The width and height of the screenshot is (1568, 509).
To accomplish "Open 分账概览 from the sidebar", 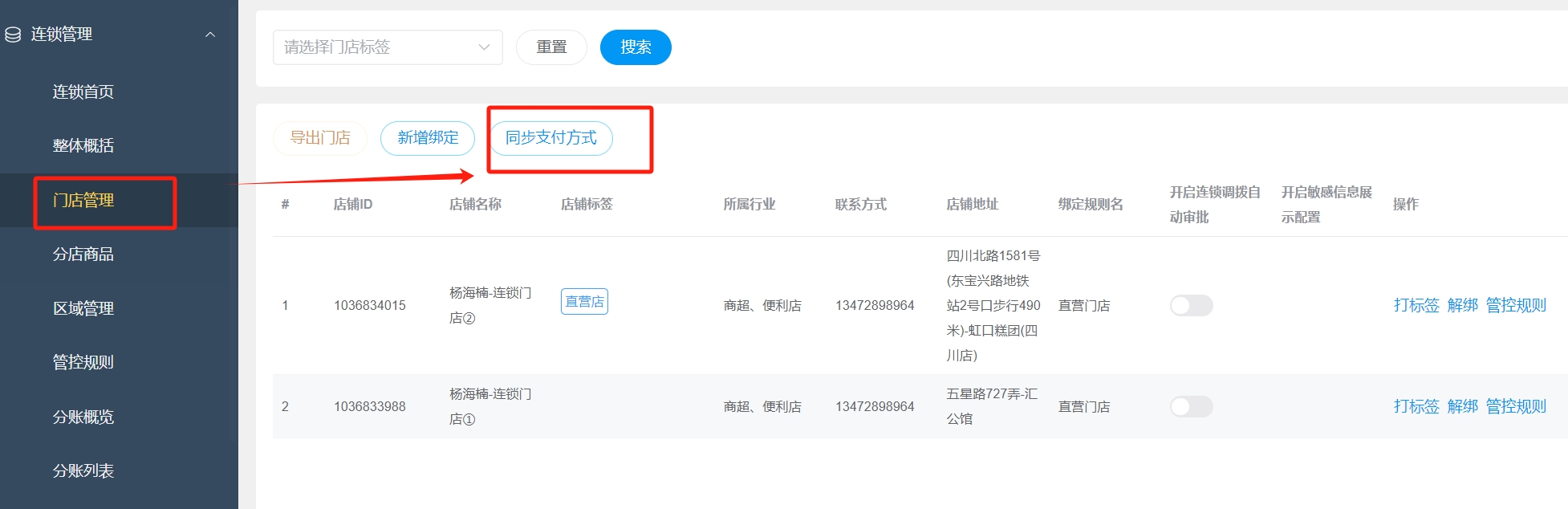I will click(83, 417).
